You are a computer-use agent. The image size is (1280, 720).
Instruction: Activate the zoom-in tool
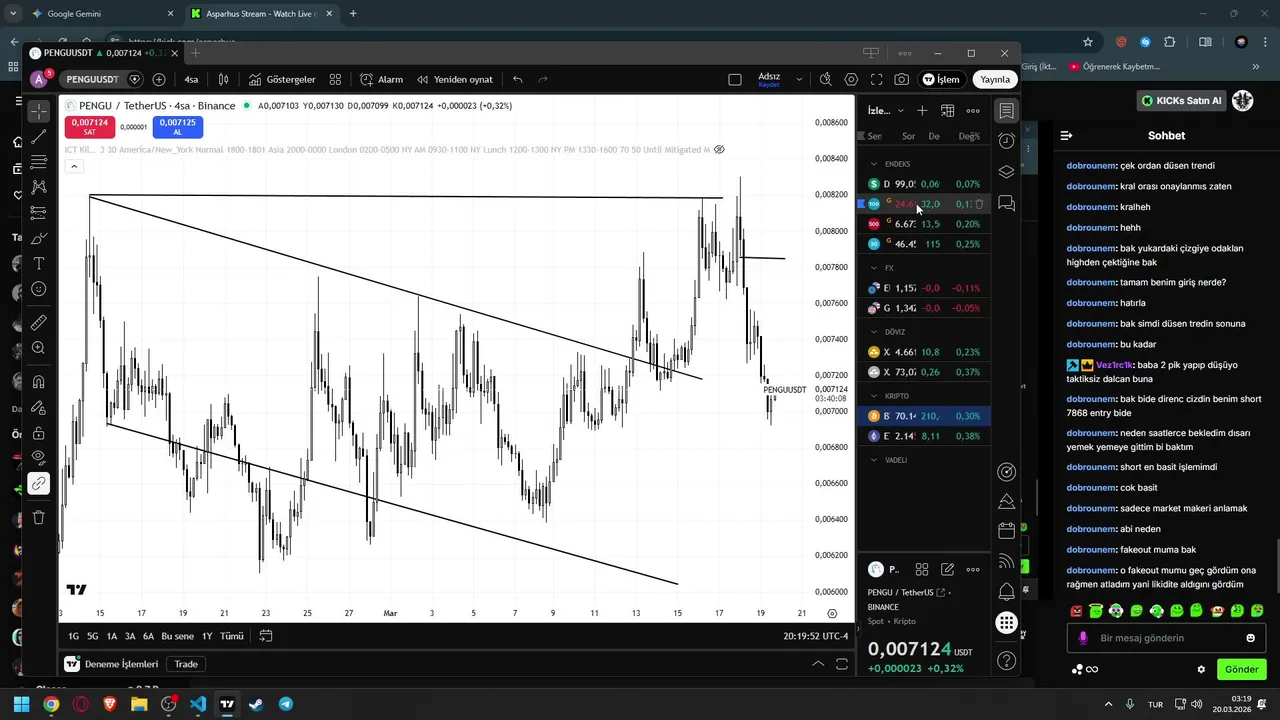click(38, 348)
